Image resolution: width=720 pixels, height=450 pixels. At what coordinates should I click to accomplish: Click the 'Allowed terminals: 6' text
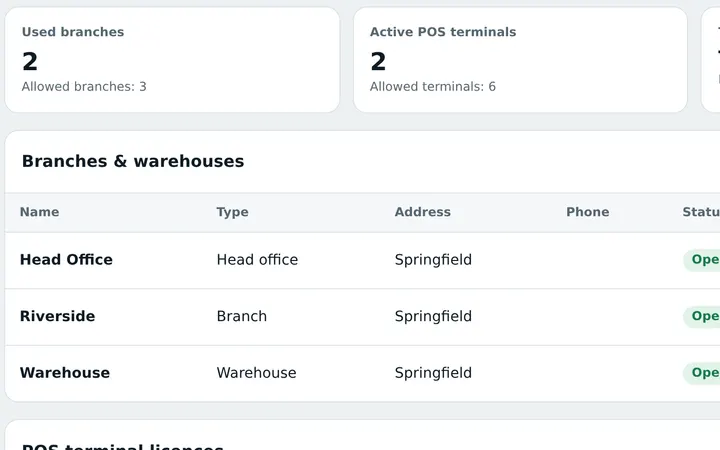[433, 86]
